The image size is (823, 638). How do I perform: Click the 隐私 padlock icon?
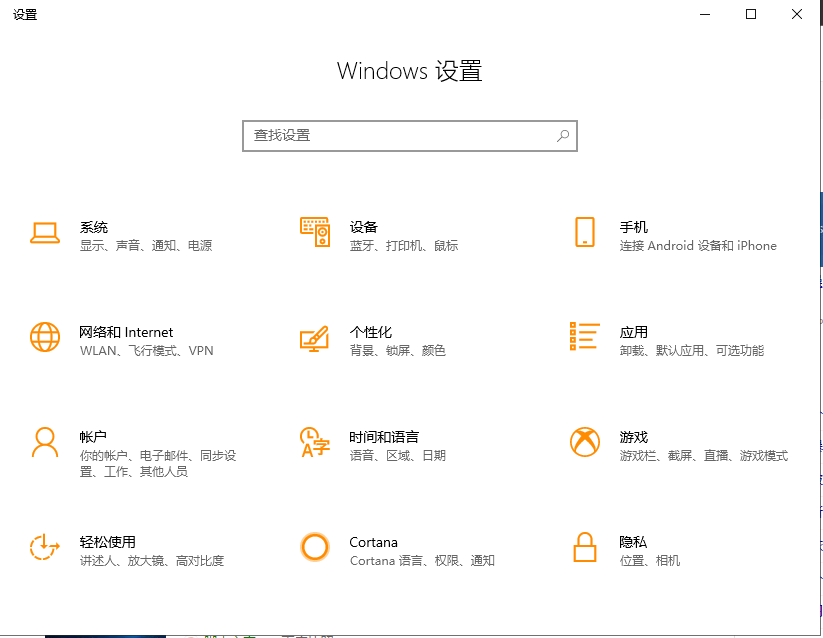click(585, 547)
